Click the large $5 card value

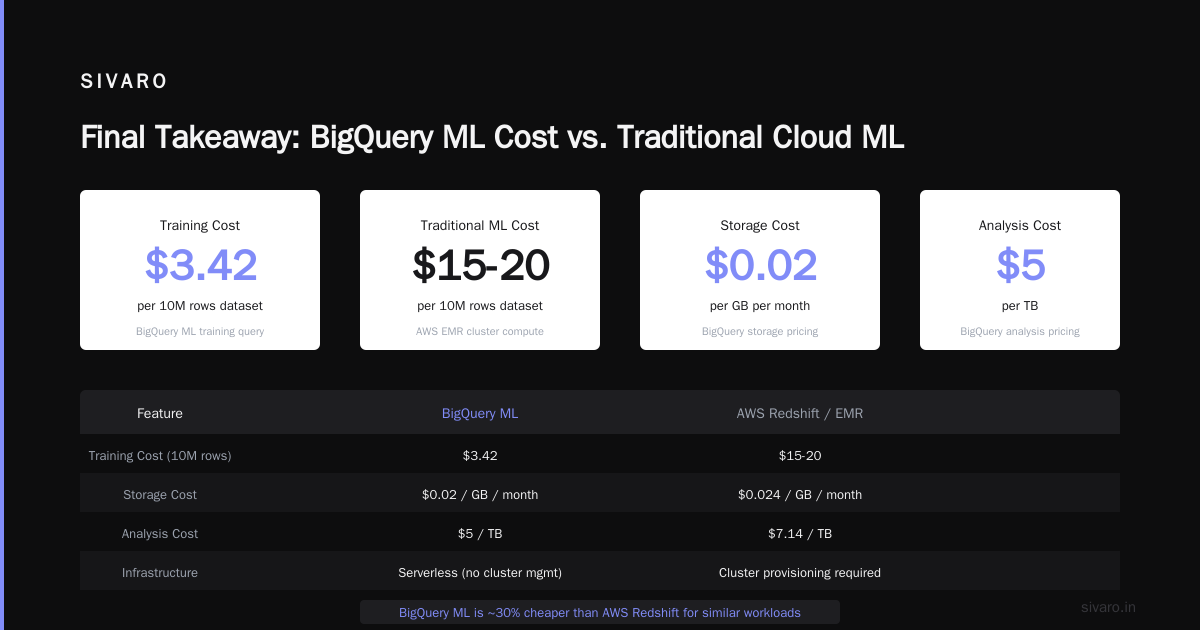[x=1021, y=265]
